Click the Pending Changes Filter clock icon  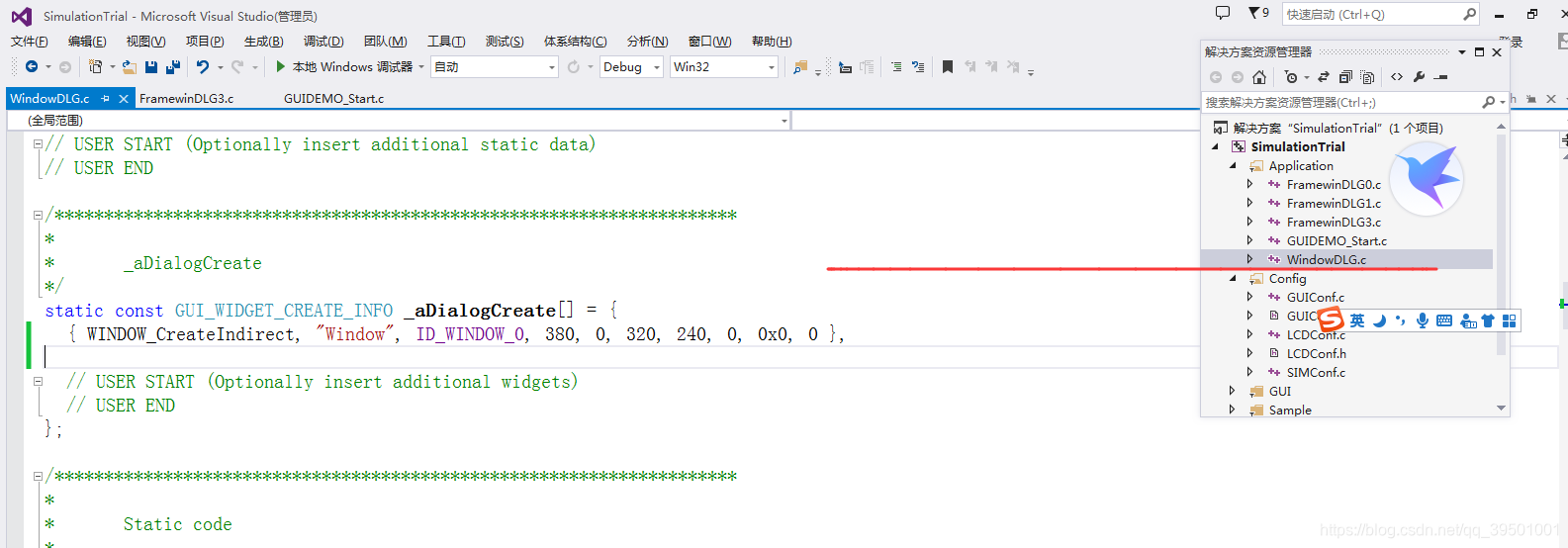point(1291,77)
